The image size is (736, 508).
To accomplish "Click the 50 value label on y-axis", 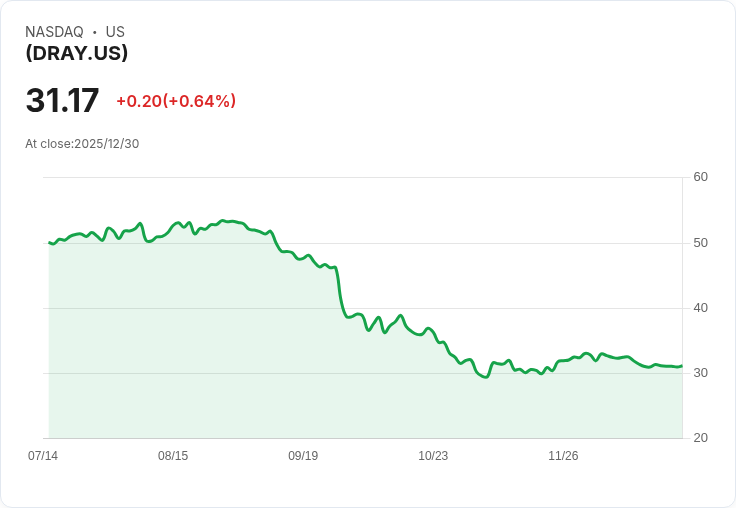I will click(700, 243).
